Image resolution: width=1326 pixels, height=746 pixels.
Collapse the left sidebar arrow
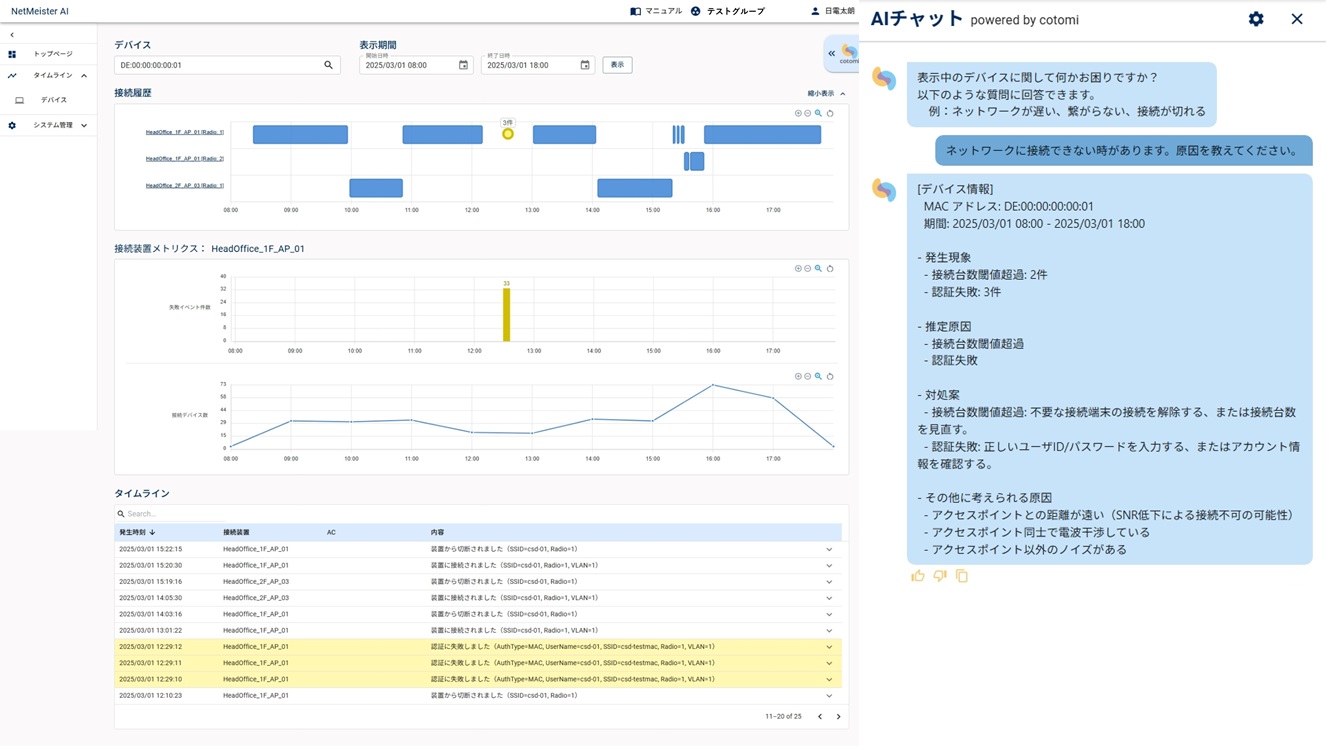tap(12, 35)
